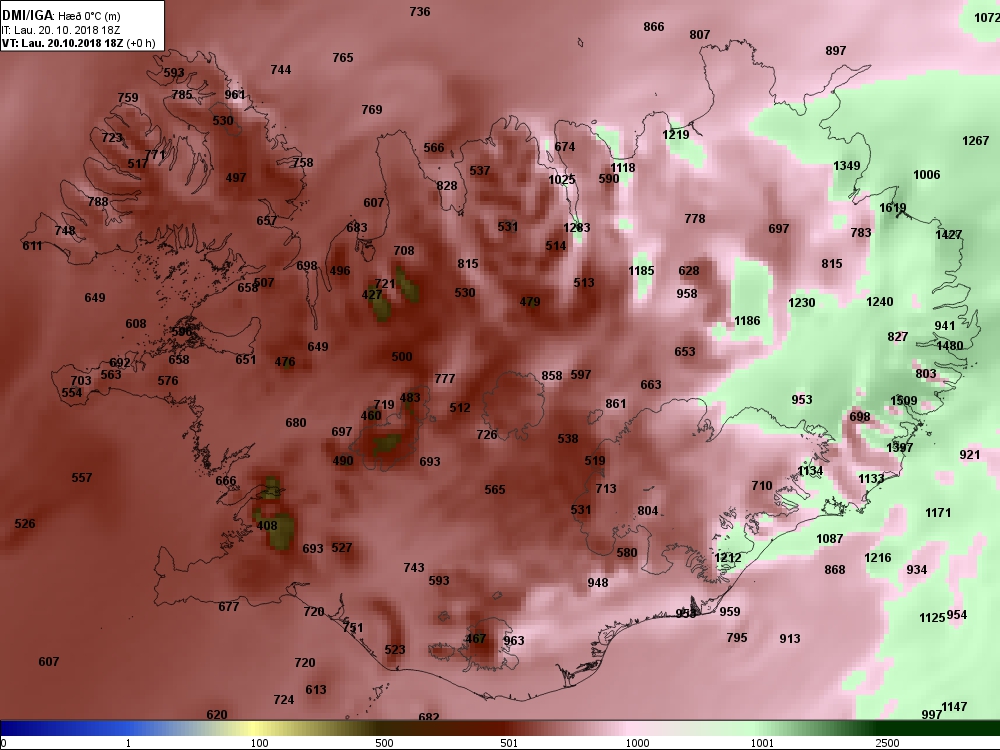Click the map value '1147'

pos(954,707)
